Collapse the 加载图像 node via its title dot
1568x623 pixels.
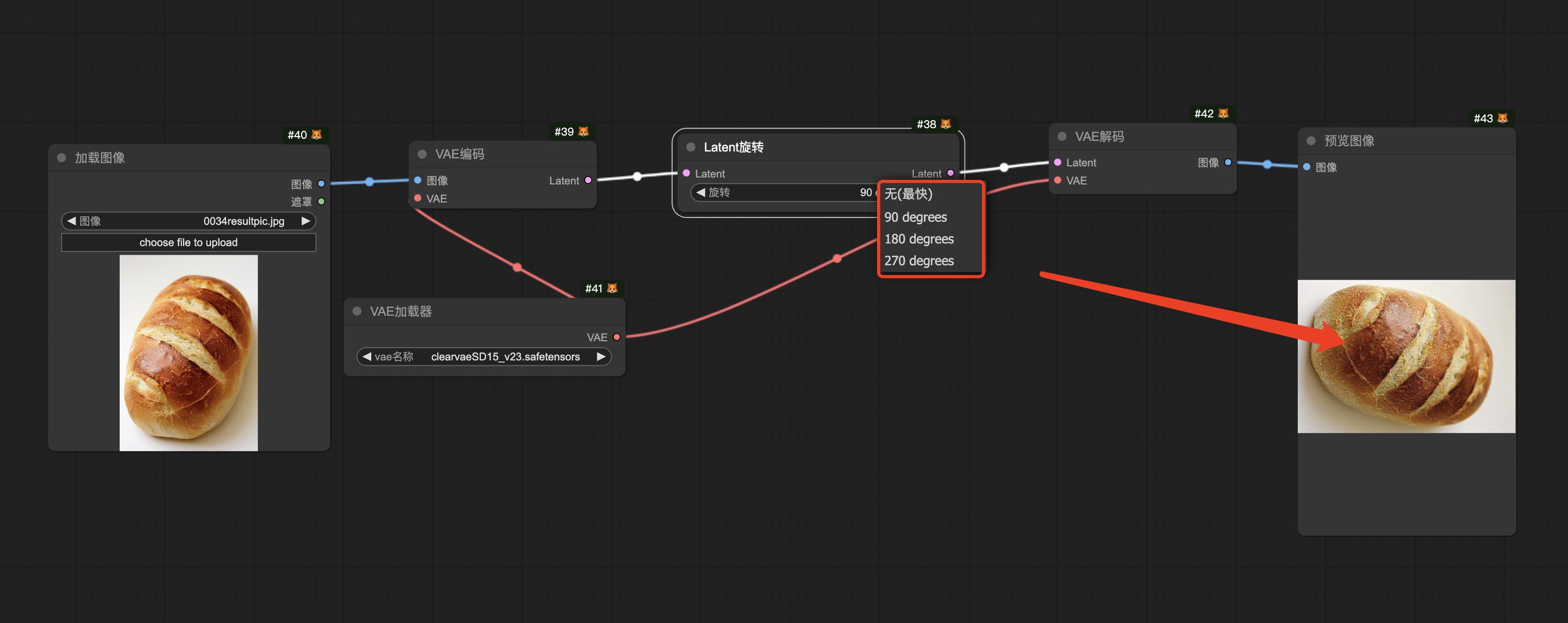point(62,157)
